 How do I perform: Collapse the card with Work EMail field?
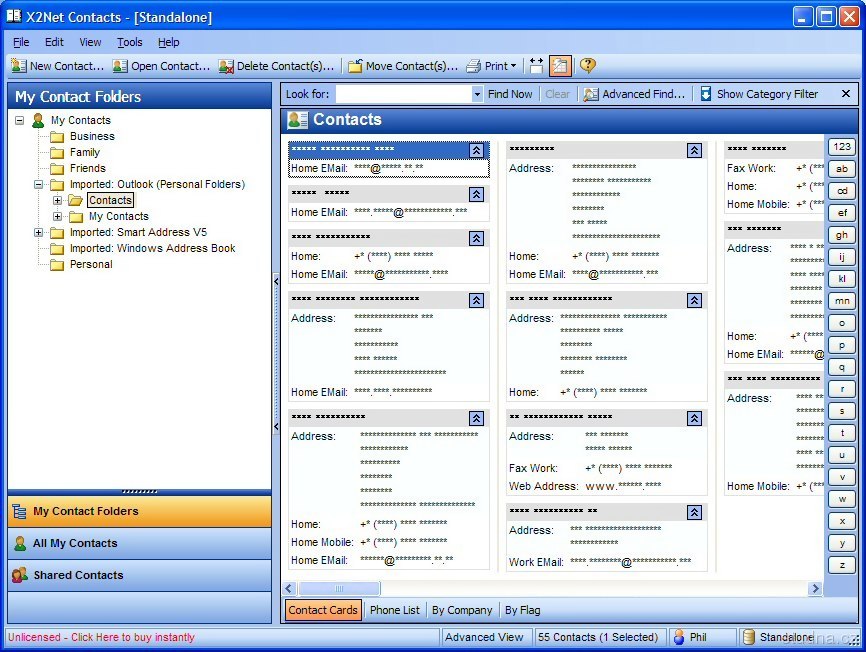694,512
